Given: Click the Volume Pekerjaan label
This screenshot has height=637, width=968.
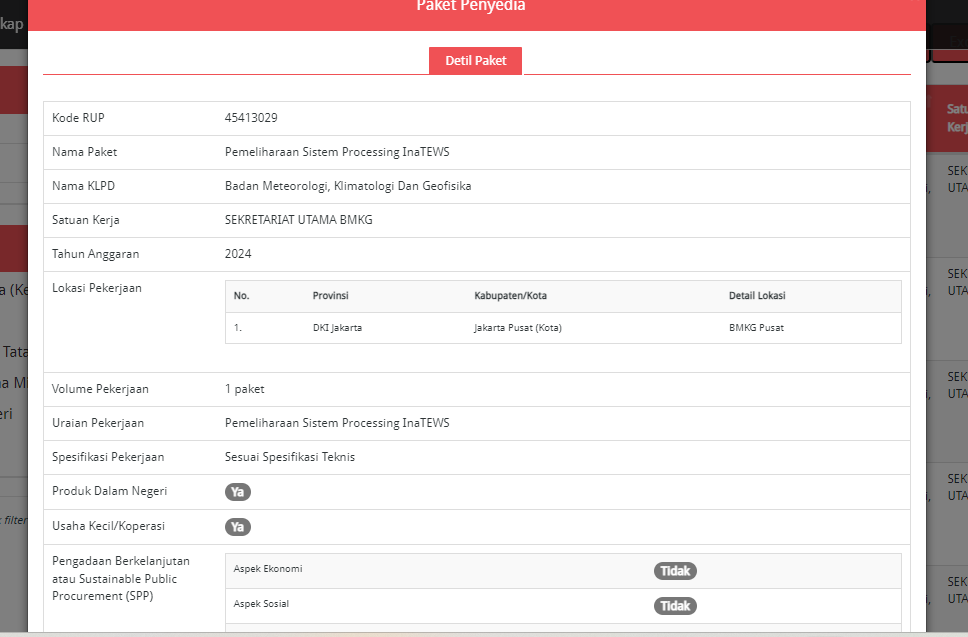Looking at the screenshot, I should tap(100, 389).
